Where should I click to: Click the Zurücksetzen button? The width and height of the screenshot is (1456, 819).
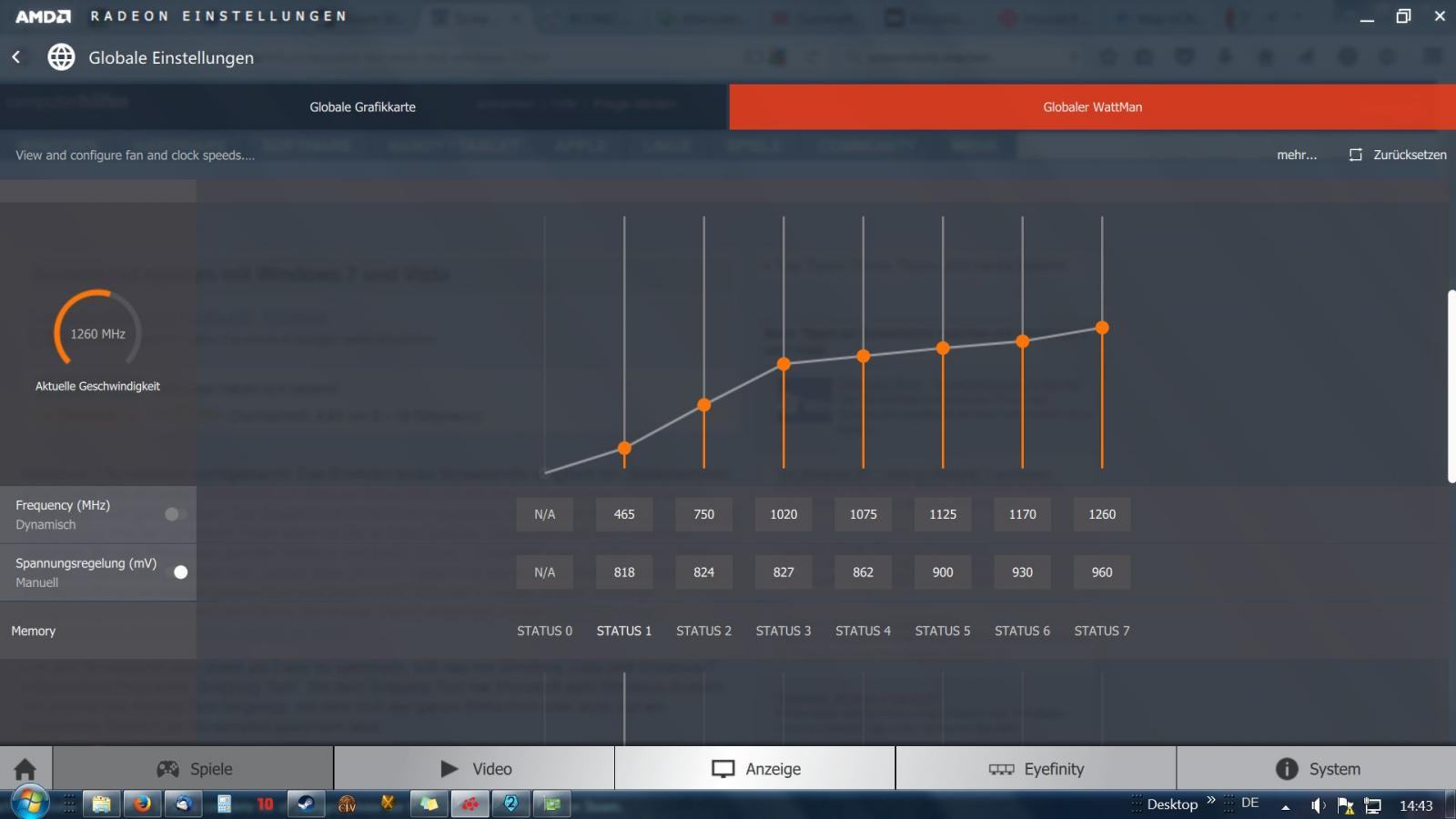pos(1398,155)
